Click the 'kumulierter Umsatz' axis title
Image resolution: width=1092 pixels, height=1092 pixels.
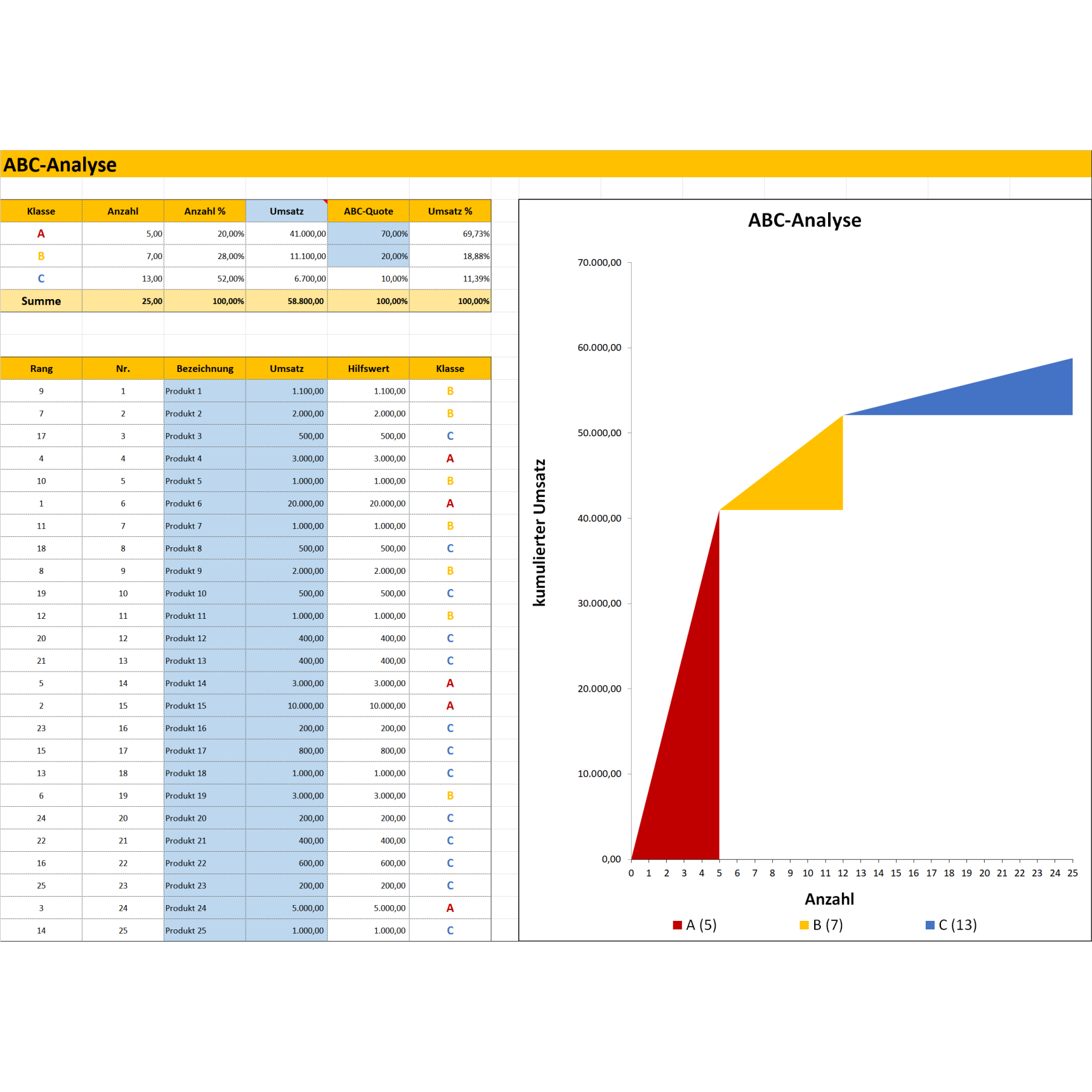[x=539, y=533]
